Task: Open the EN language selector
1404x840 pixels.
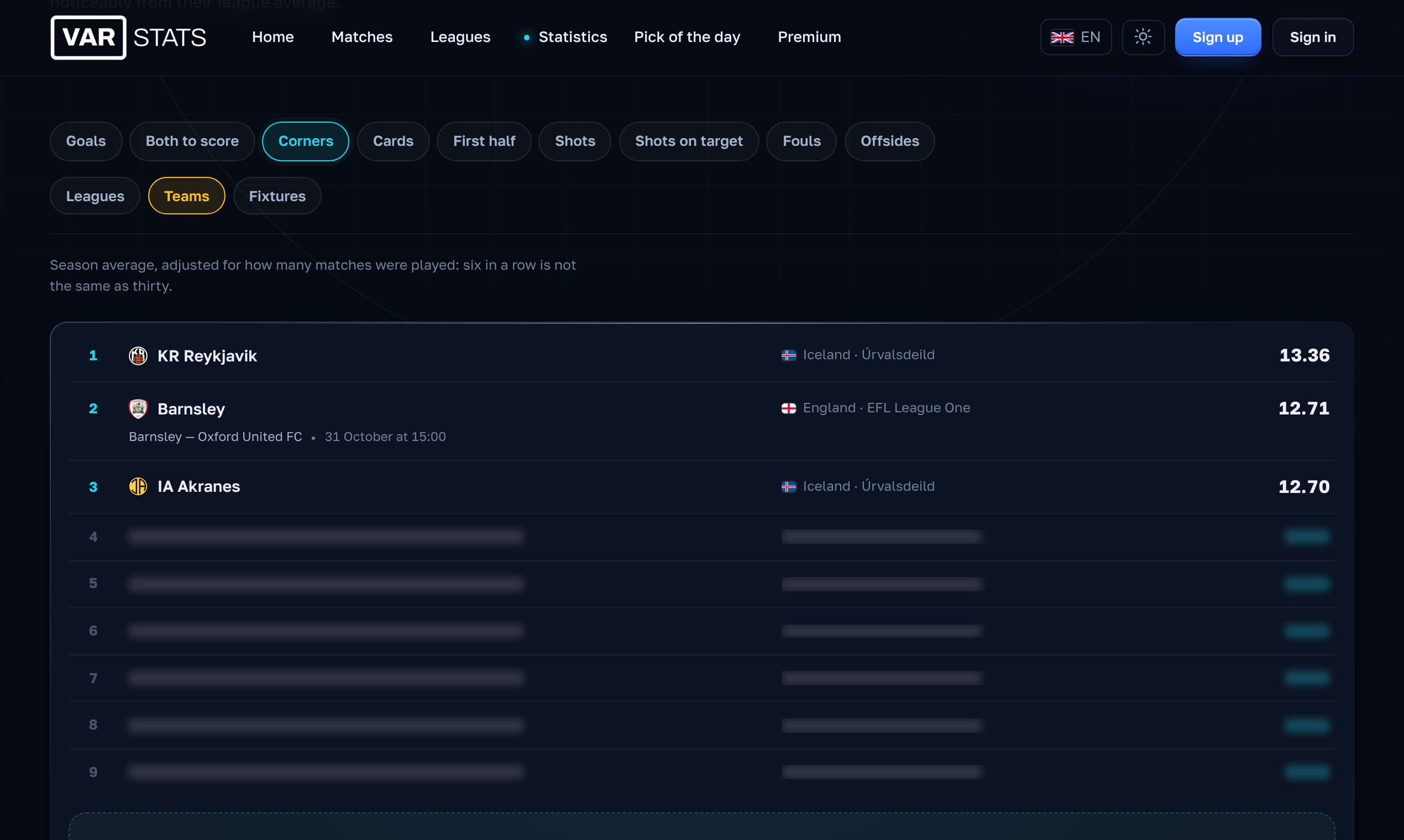Action: 1076,38
